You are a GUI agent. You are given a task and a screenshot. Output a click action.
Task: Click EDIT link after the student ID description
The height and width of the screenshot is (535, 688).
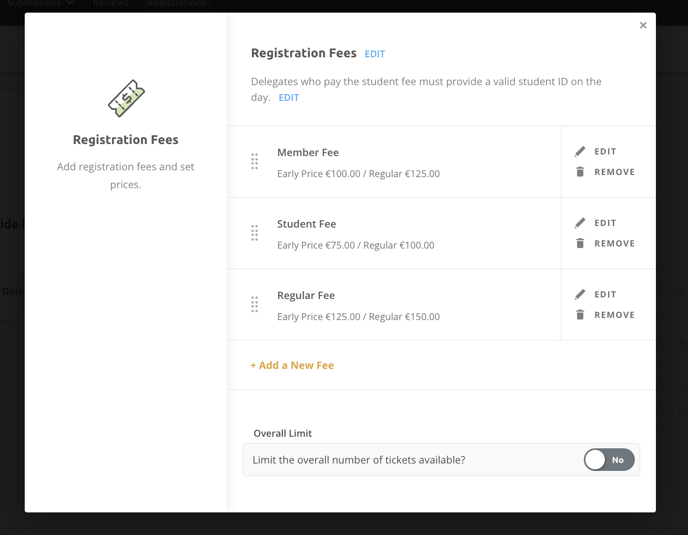pos(289,98)
